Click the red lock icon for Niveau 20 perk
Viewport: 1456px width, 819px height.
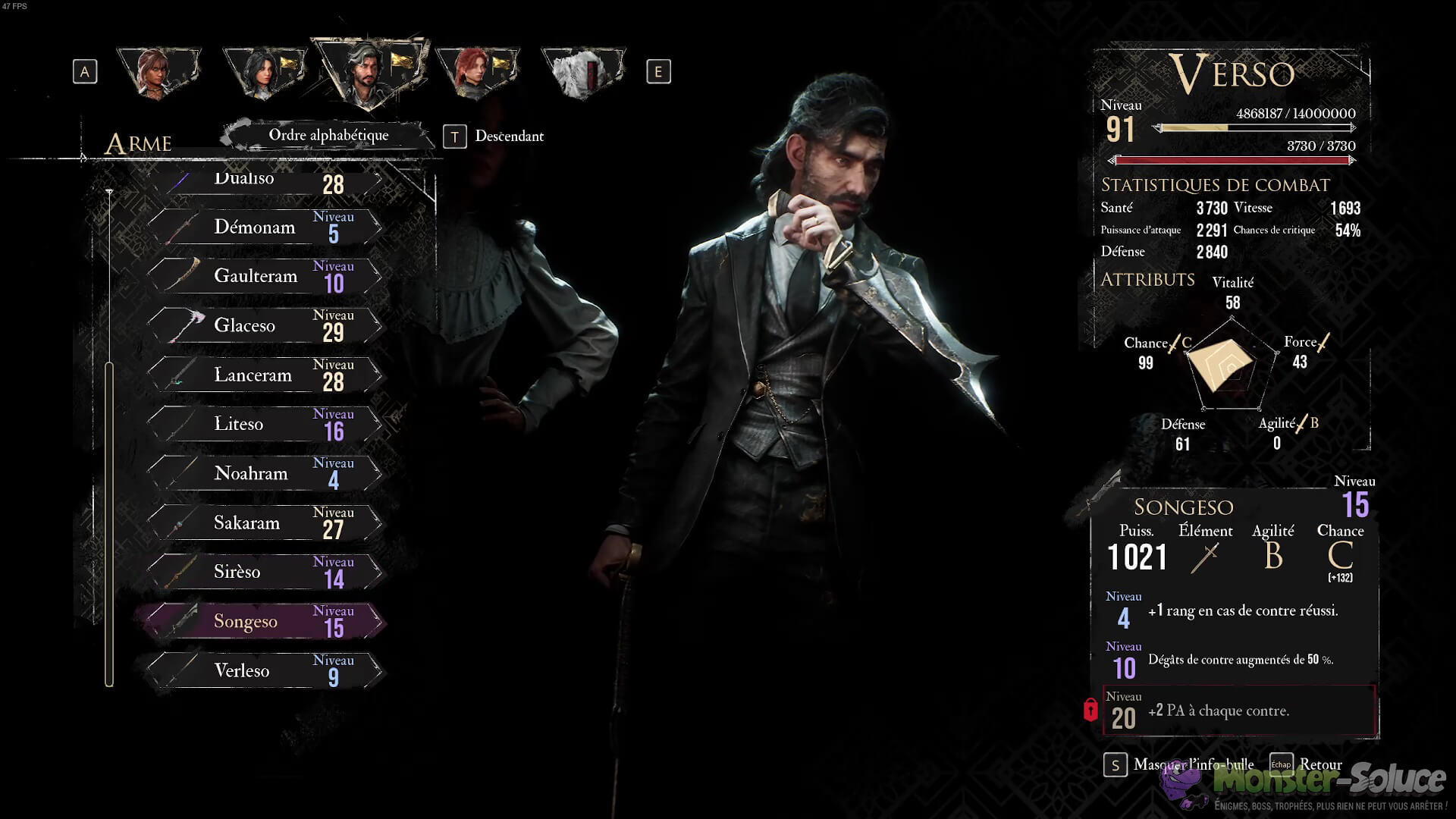1090,710
